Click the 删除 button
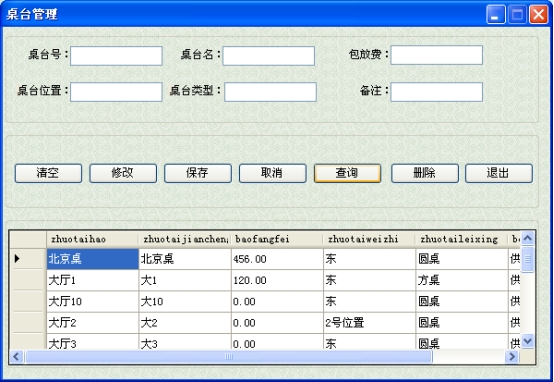This screenshot has height=382, width=554. point(425,173)
